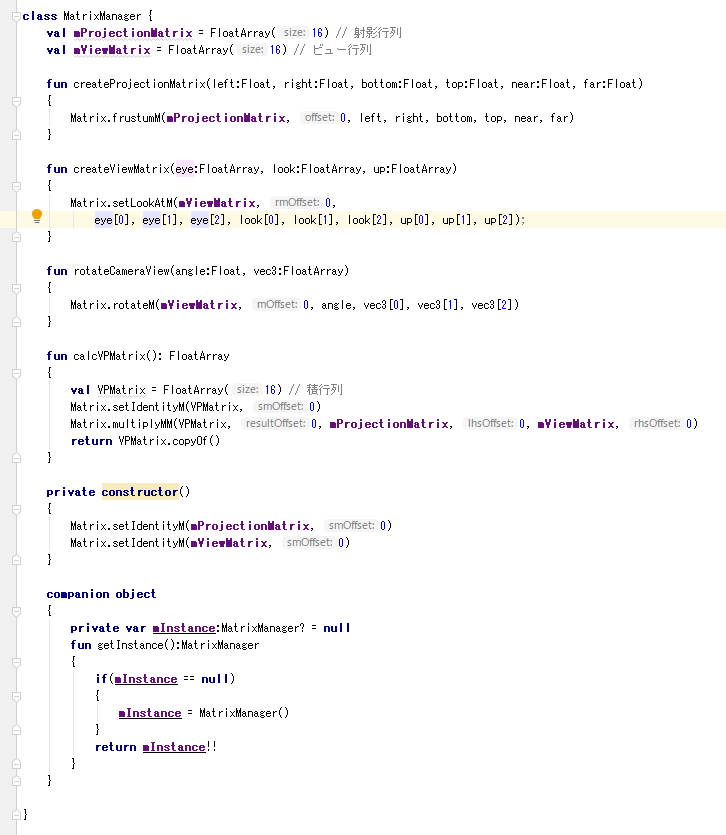Click mInstance in the 'return mInstance!!' statement
This screenshot has width=726, height=835.
[x=174, y=748]
